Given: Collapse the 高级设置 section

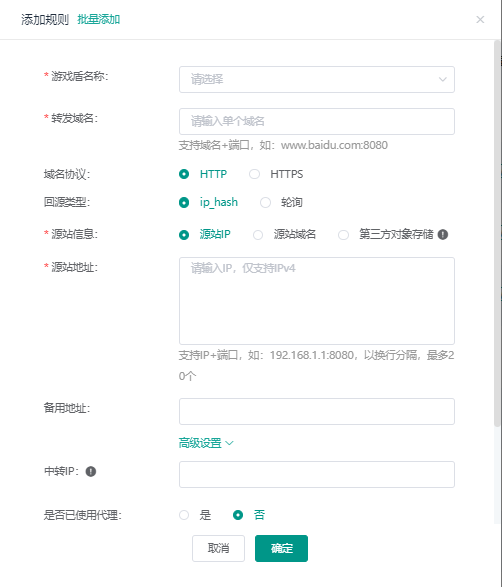Looking at the screenshot, I should click(206, 443).
